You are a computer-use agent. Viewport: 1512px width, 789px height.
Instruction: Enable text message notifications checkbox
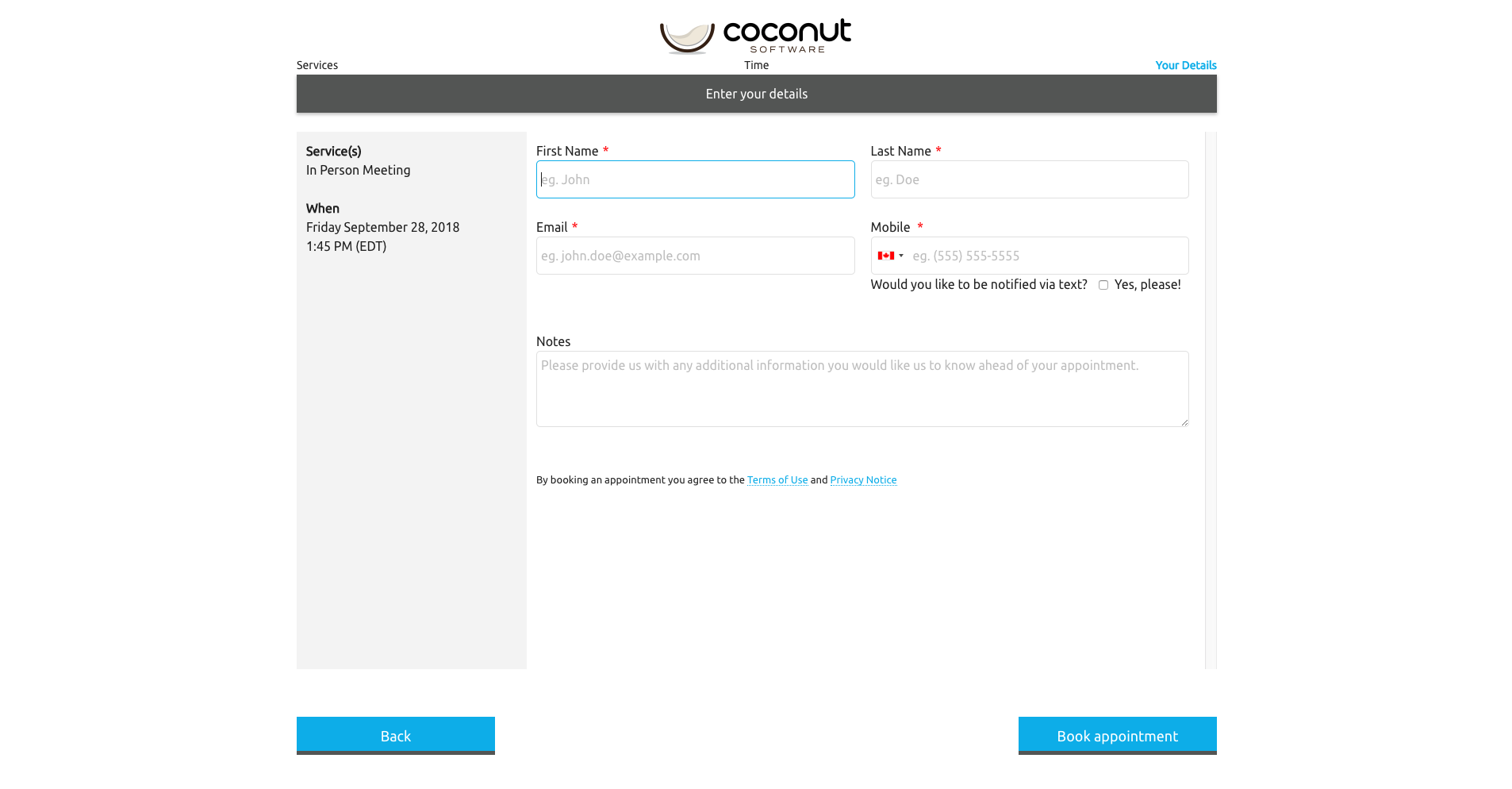[x=1103, y=284]
